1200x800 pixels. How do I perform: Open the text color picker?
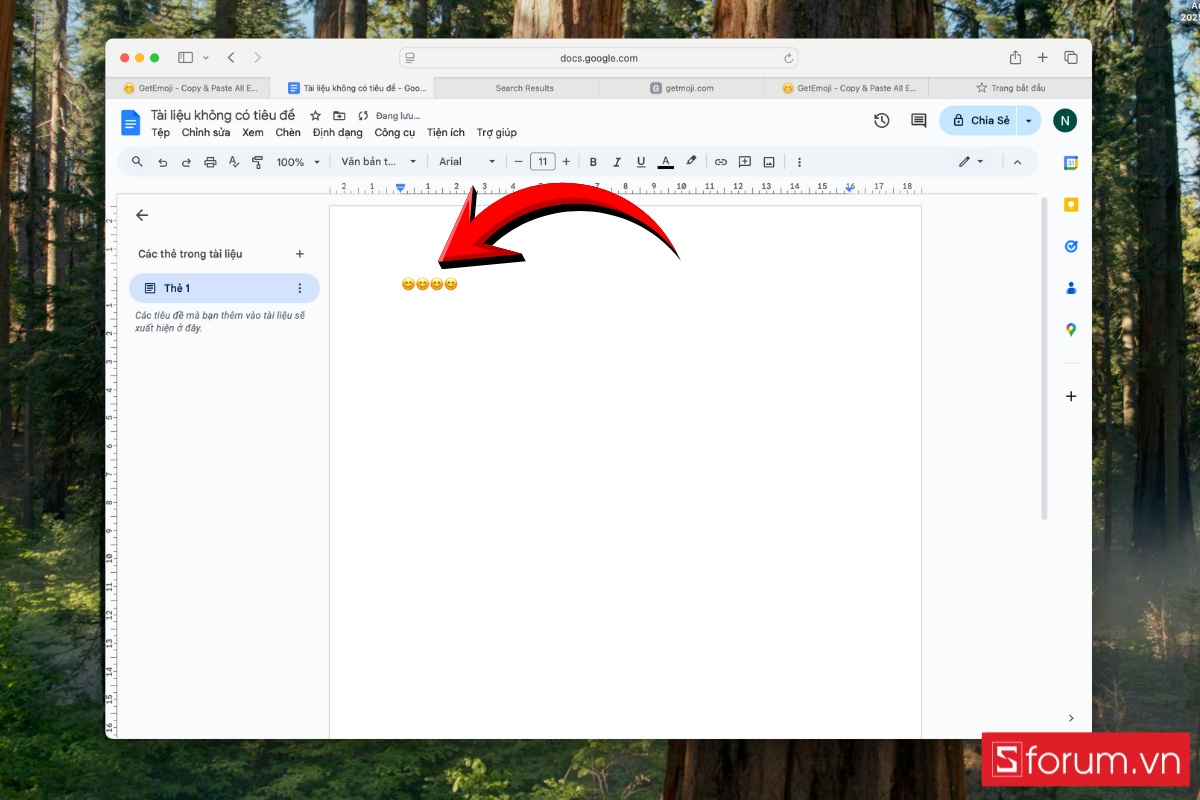point(665,161)
